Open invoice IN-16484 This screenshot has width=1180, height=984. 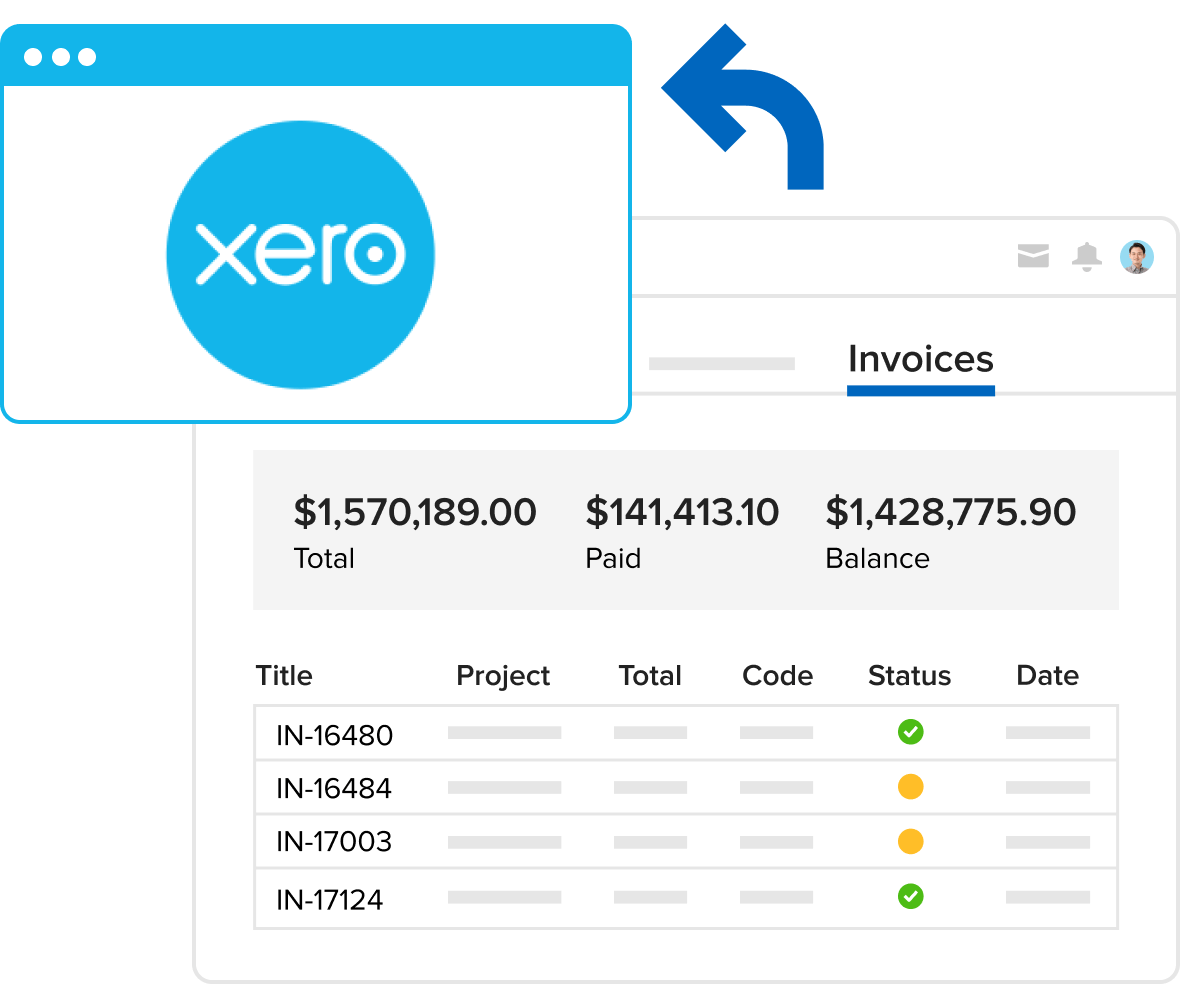[333, 788]
